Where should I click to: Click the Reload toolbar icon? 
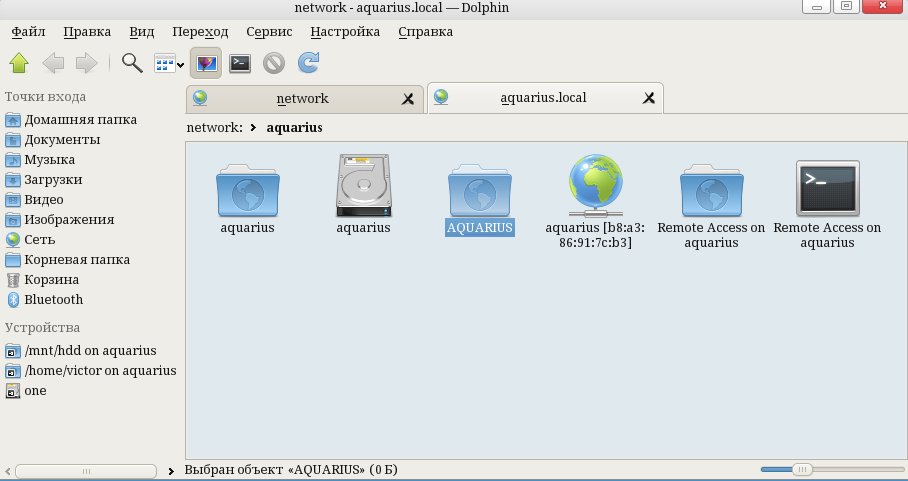pos(308,63)
